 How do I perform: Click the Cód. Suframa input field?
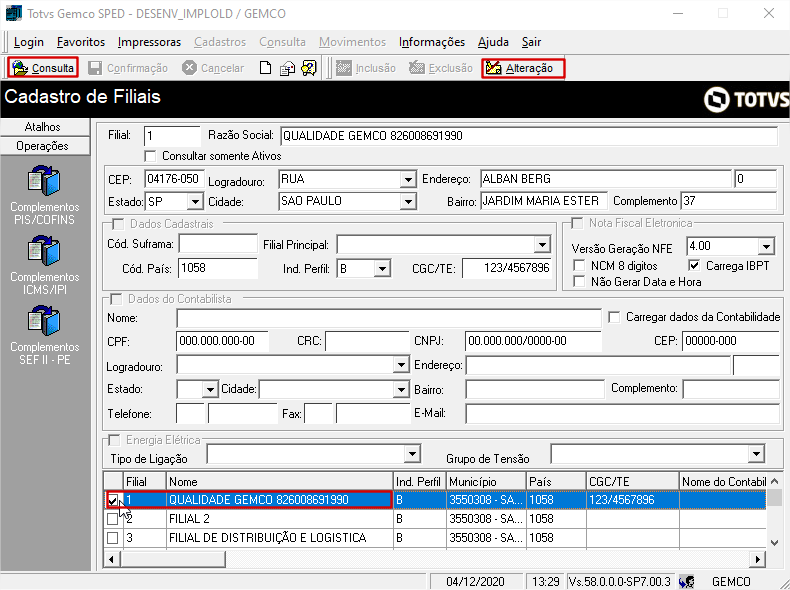point(218,244)
